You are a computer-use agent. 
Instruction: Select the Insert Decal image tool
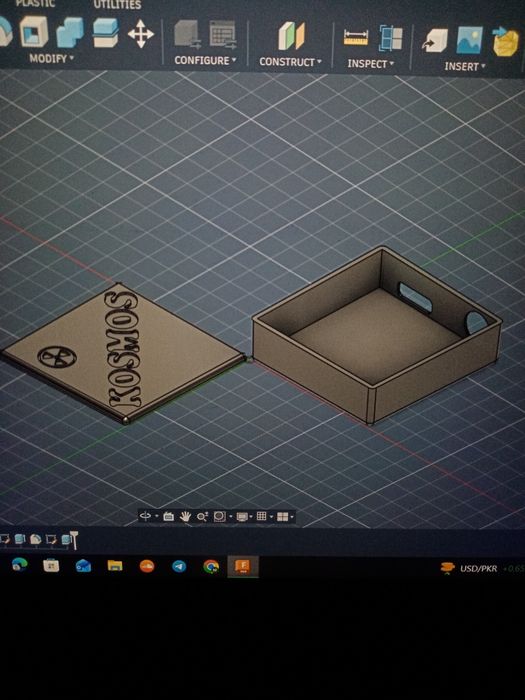[x=470, y=40]
